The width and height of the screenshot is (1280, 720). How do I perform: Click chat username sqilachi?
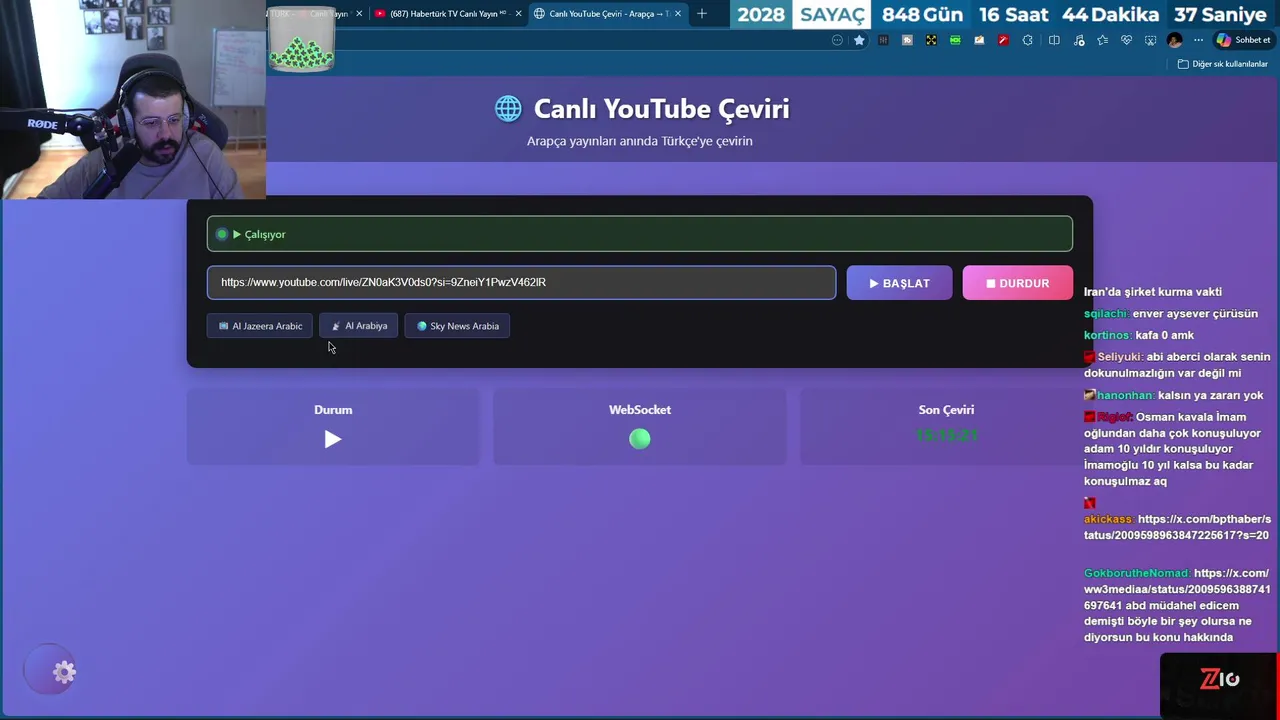pos(1106,314)
